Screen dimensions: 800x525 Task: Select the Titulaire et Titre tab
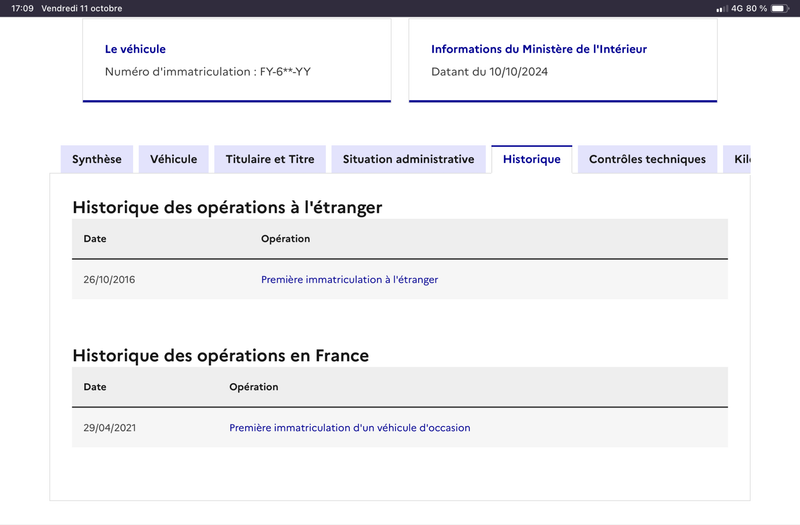[x=270, y=159]
